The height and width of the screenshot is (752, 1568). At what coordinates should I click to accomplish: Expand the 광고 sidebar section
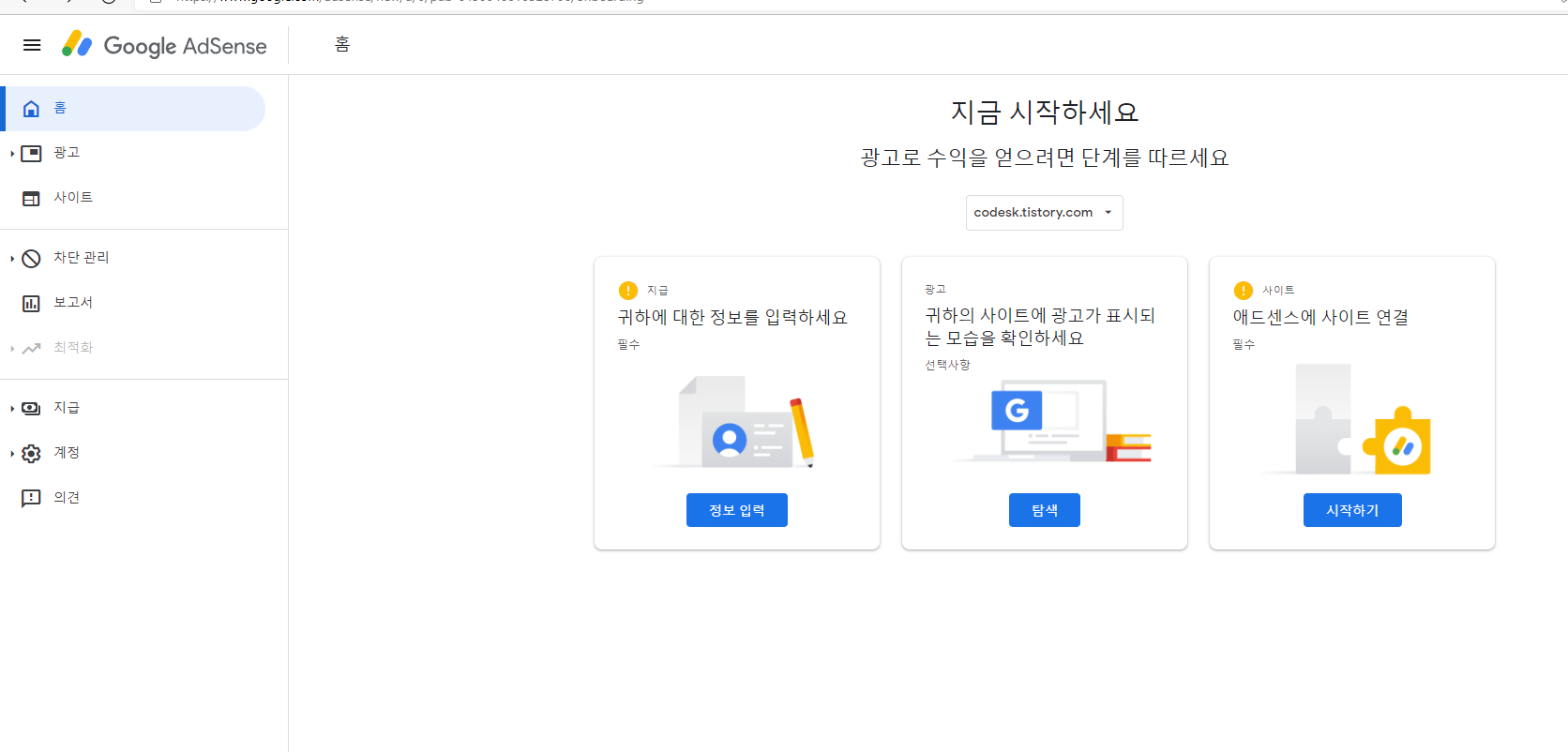pyautogui.click(x=11, y=153)
